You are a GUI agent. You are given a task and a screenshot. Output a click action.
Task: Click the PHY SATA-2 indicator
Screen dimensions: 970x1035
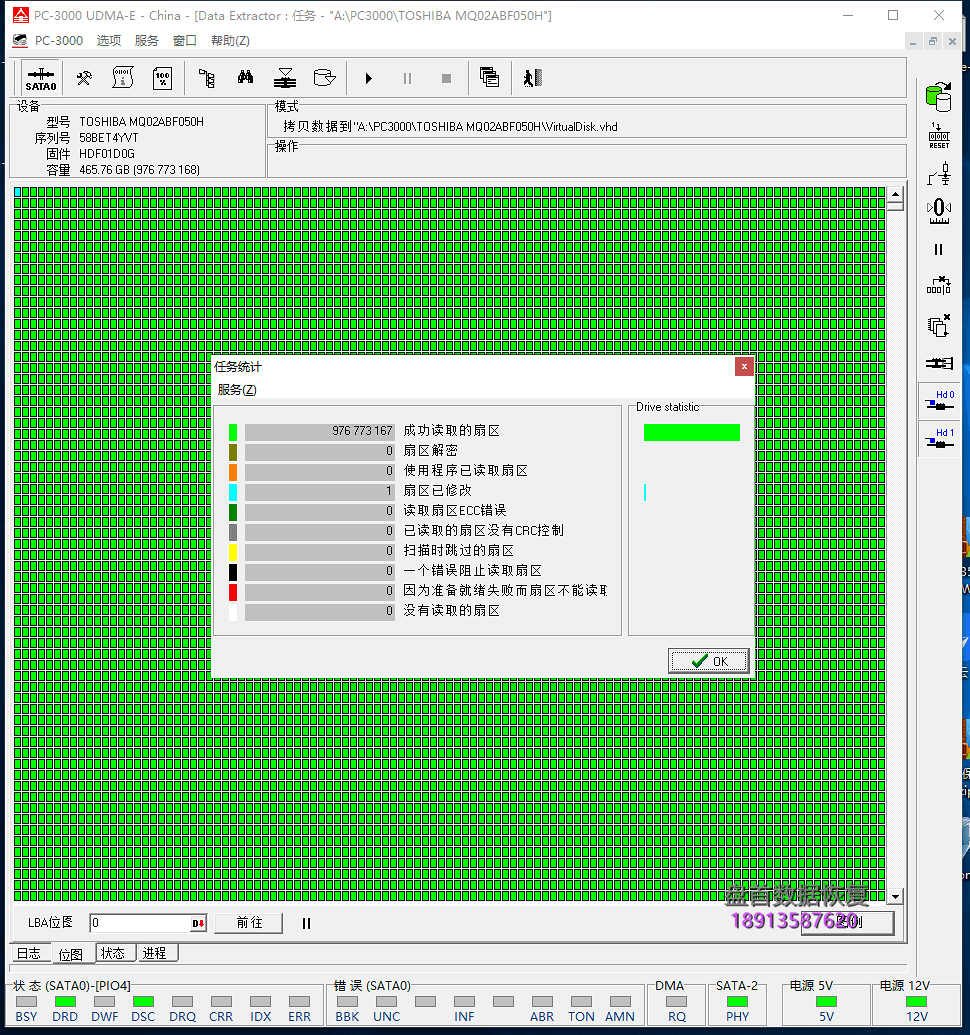[738, 1001]
